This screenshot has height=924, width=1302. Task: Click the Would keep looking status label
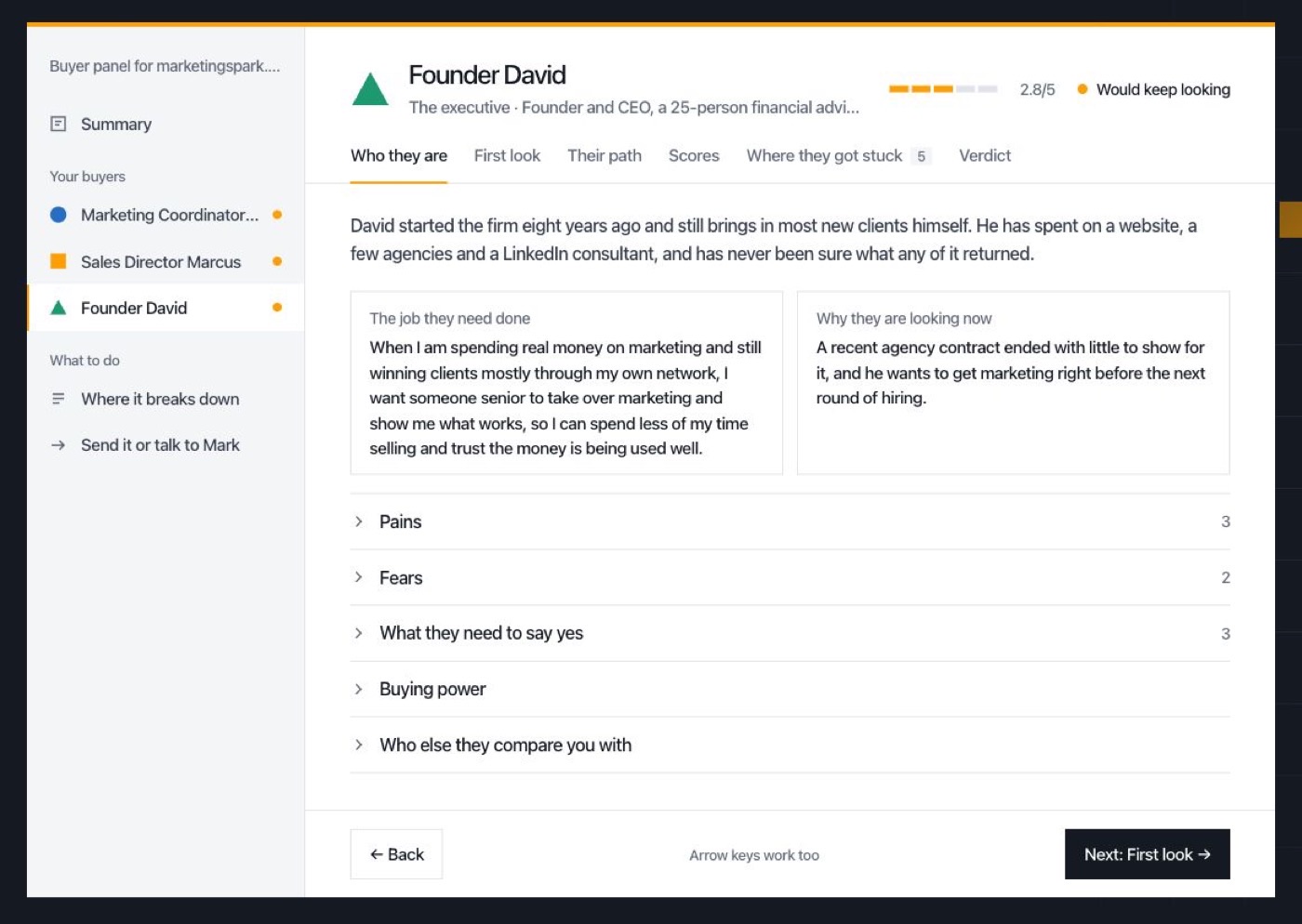point(1162,89)
